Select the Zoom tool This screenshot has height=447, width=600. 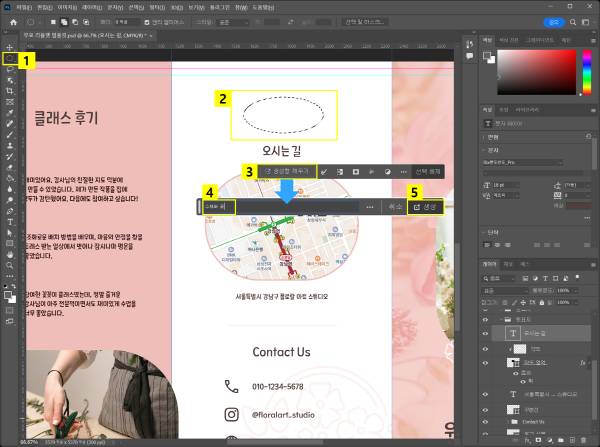[10, 267]
